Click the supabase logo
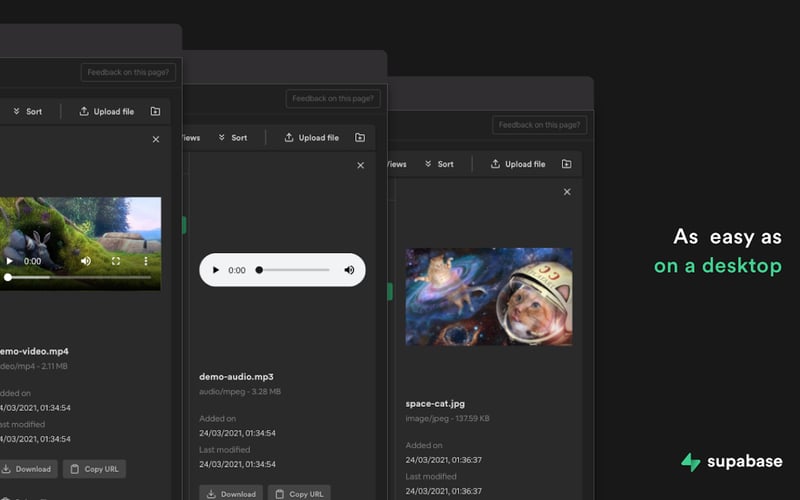This screenshot has height=500, width=800. (x=732, y=462)
